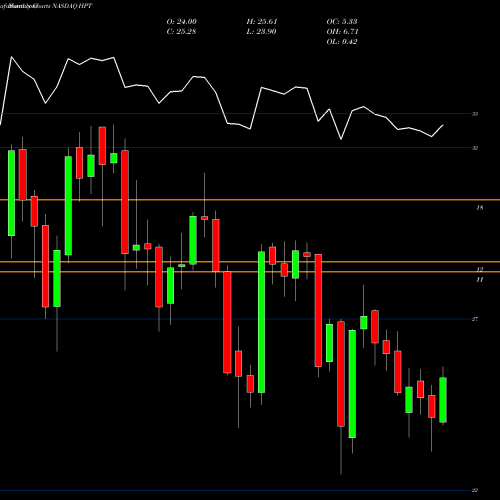This screenshot has height=500, width=500.
Task: Click the low value L: 23.90
Action: coord(262,32)
